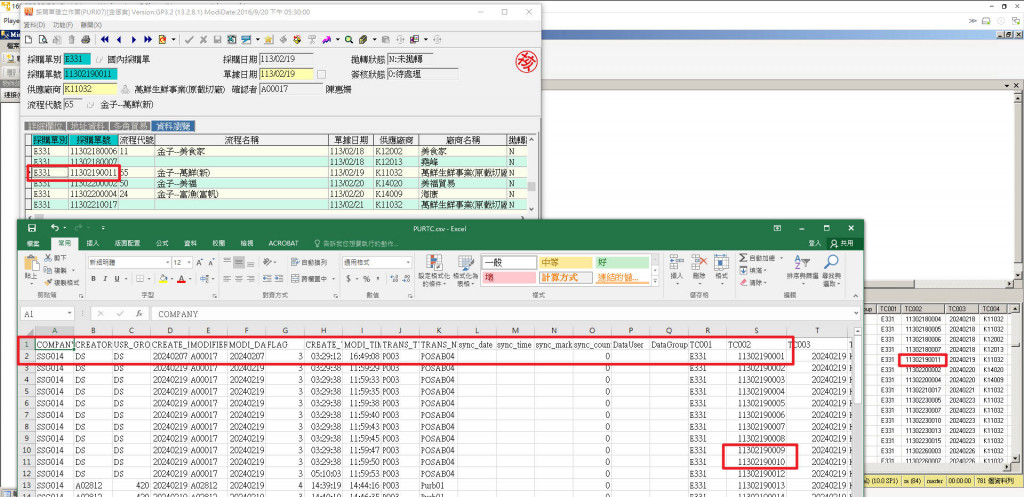Open the font color dropdown arrow
The height and width of the screenshot is (497, 1024).
click(x=190, y=279)
